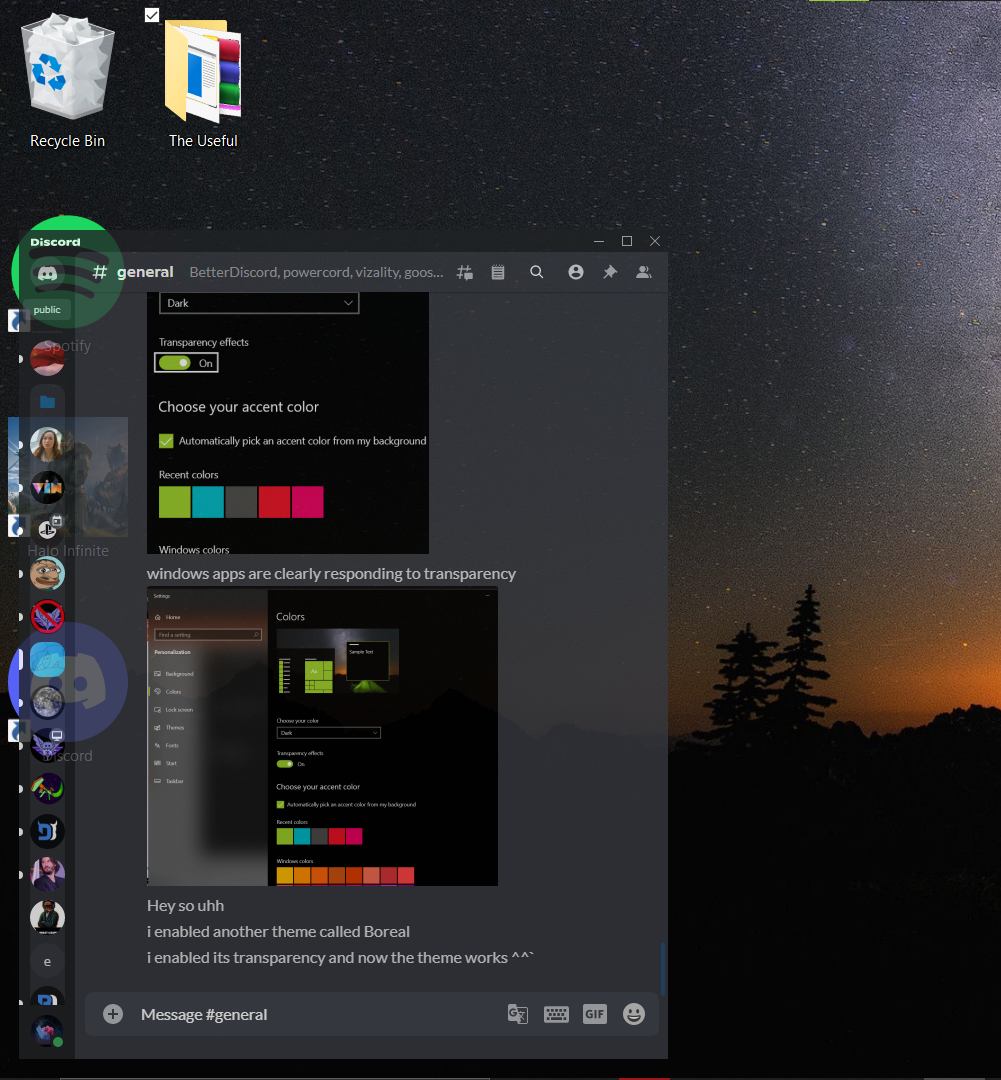Open the GIF picker
This screenshot has height=1080, width=1001.
[x=594, y=1013]
